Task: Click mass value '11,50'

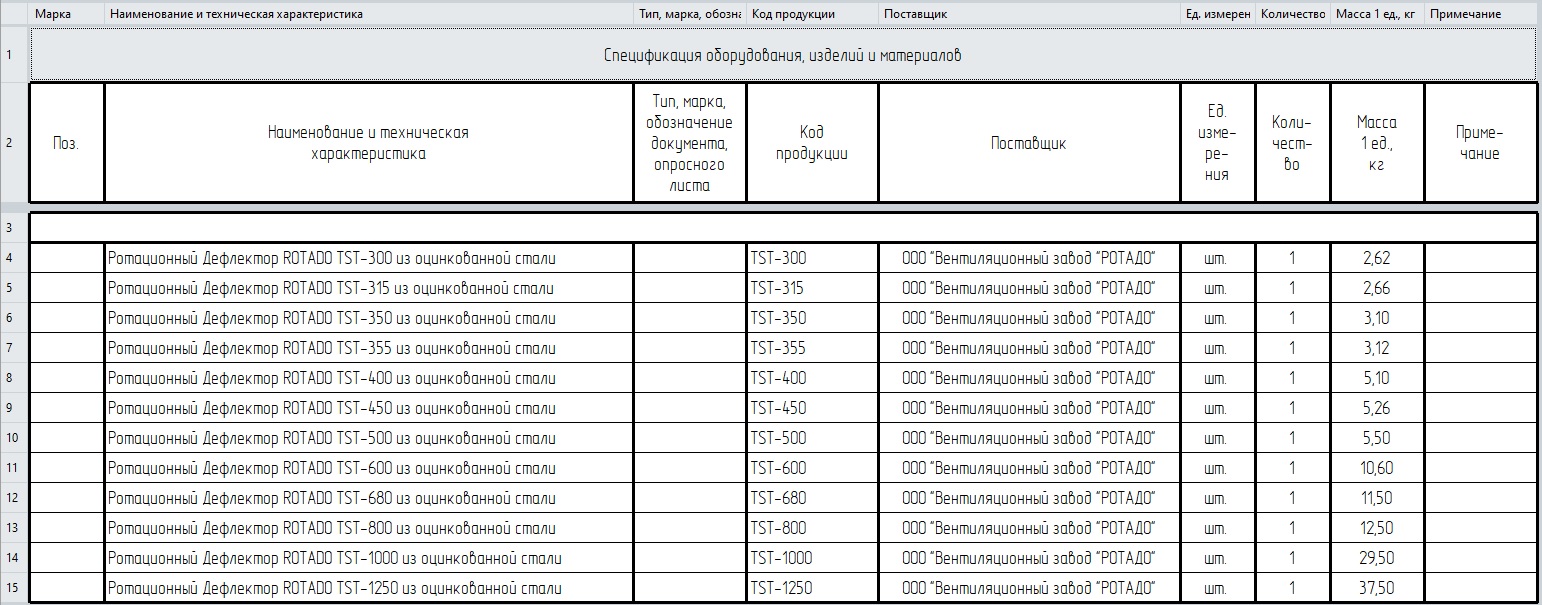Action: pos(1377,498)
